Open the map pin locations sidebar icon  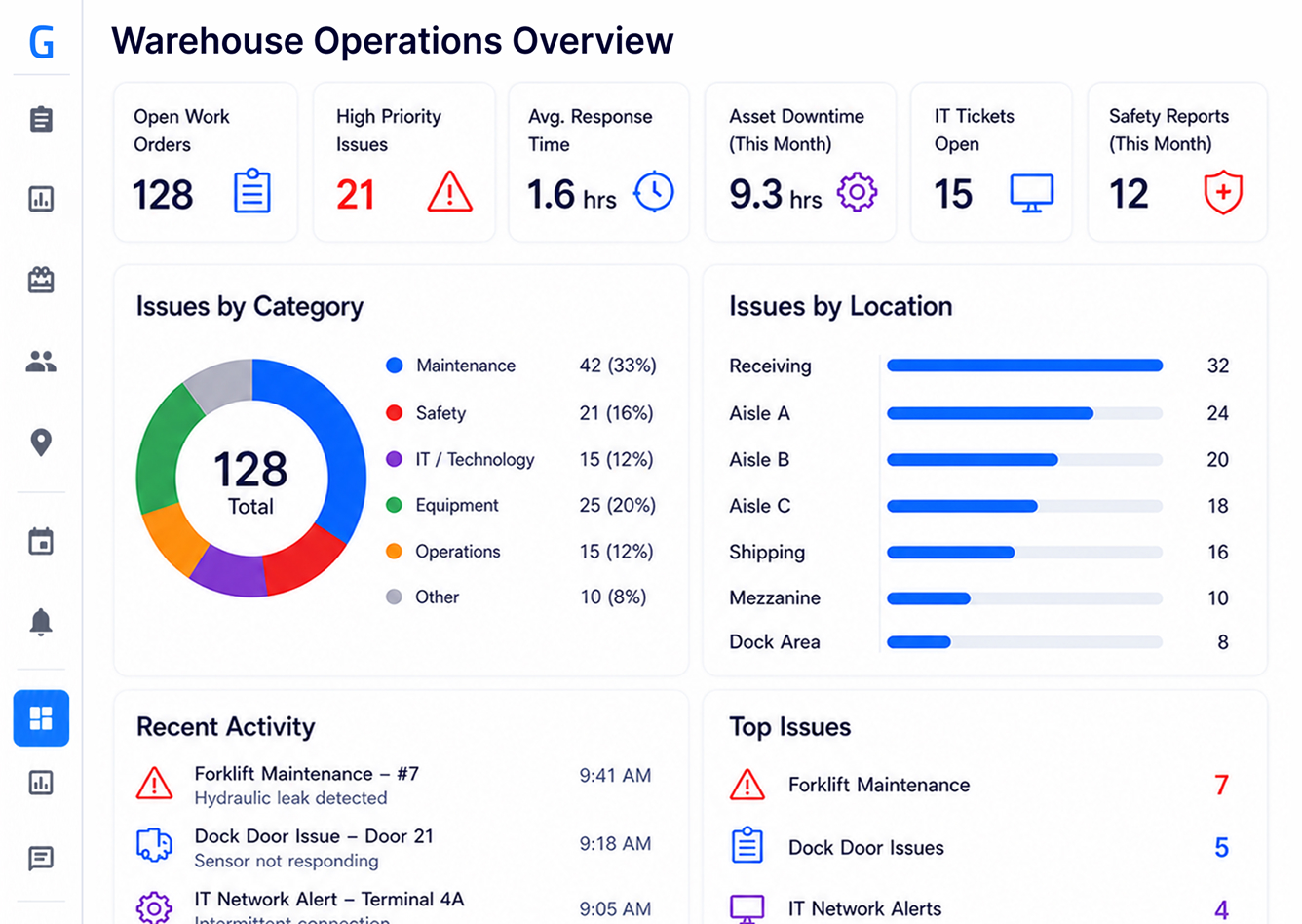tap(41, 443)
